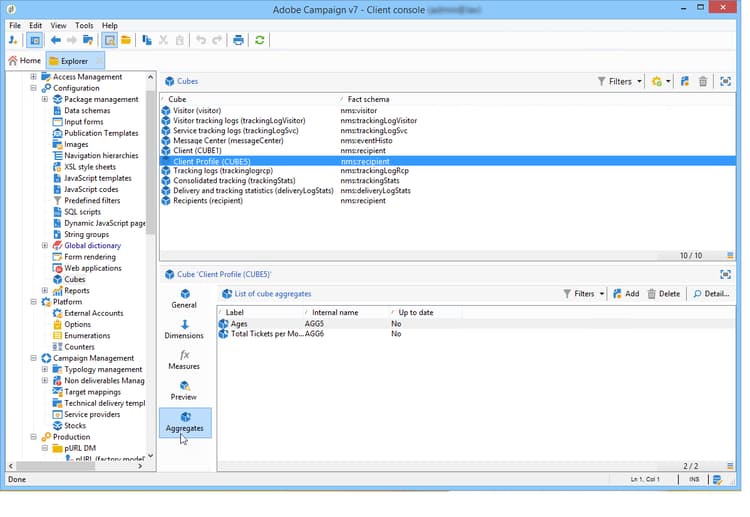Screen dimensions: 750x517
Task: Open the Aggregates section of the cube
Action: click(185, 422)
